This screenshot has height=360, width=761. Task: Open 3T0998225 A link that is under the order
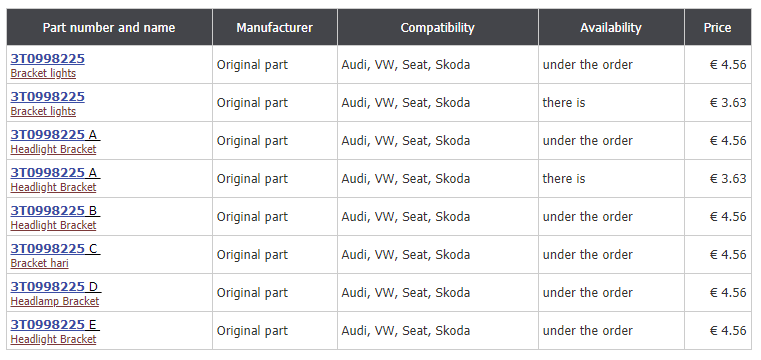coord(55,134)
